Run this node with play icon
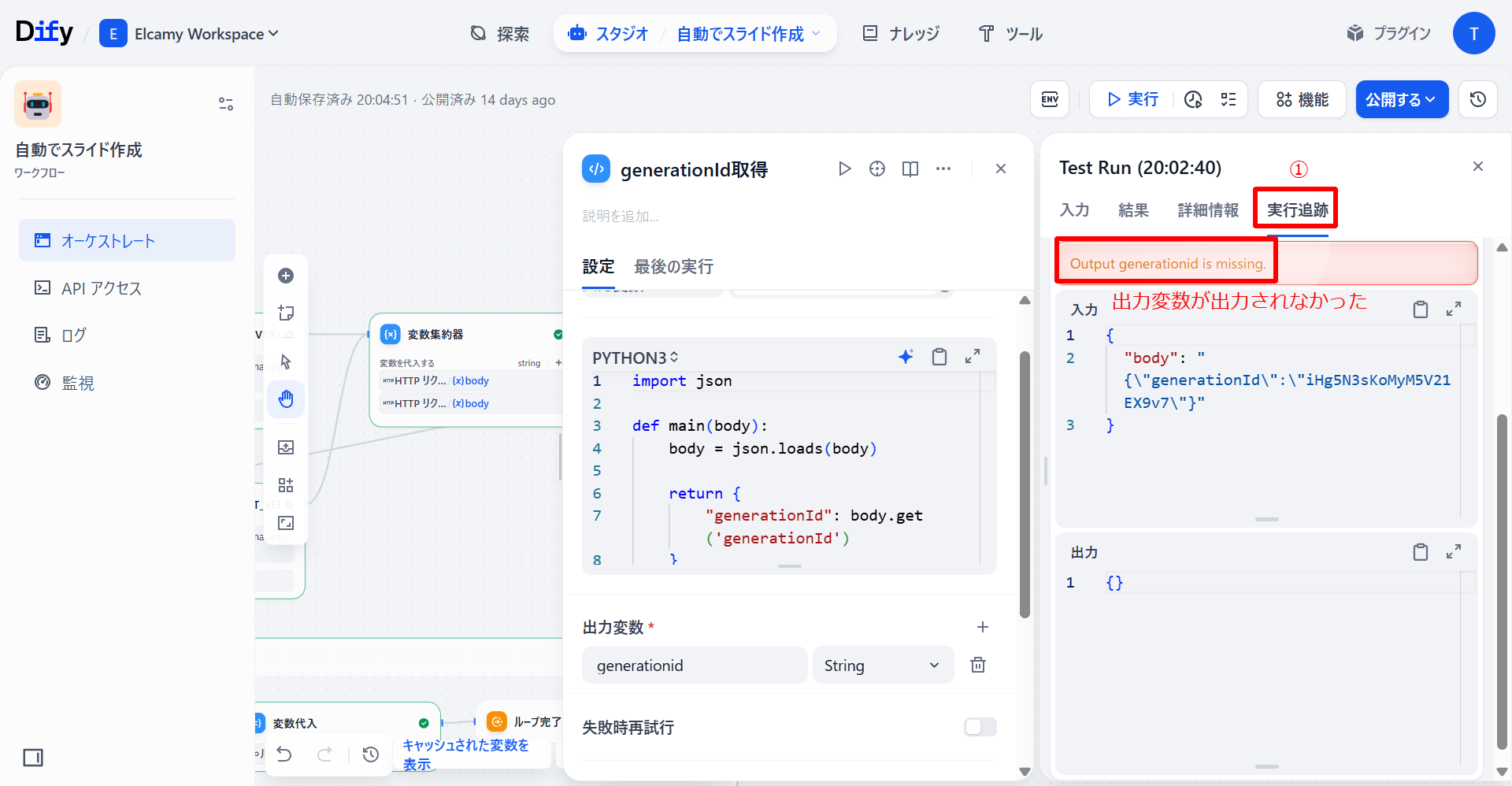The image size is (1512, 786). (x=844, y=169)
